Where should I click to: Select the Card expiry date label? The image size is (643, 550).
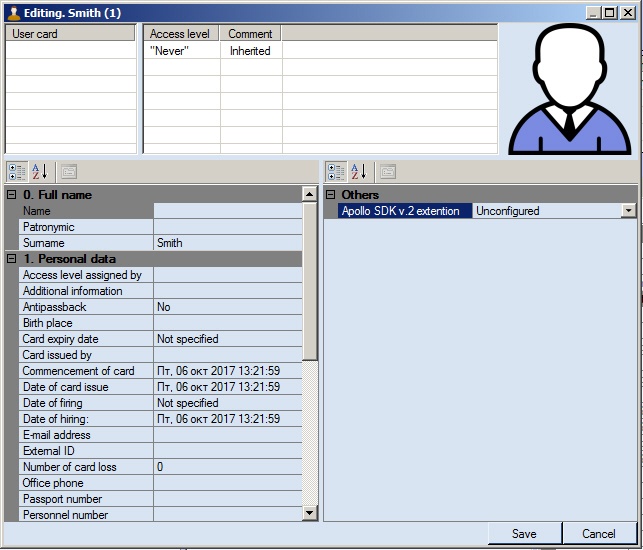[86, 339]
